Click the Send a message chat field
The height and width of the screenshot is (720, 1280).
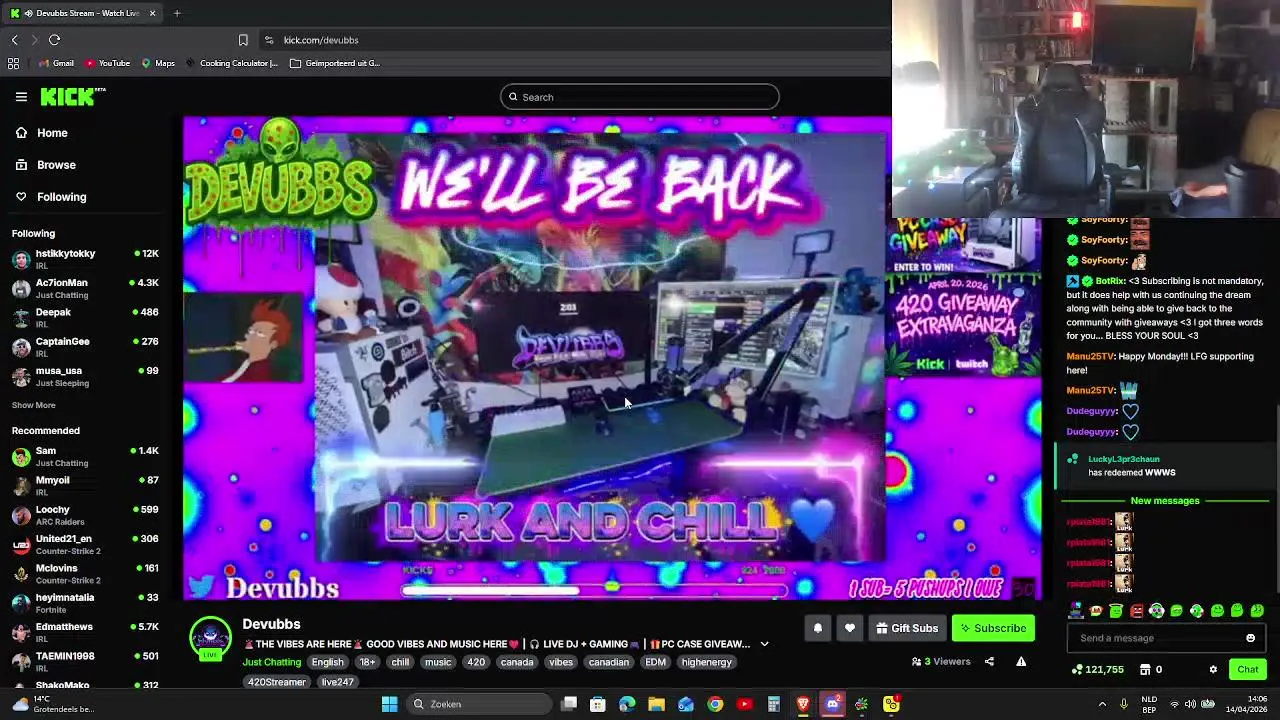click(1155, 638)
